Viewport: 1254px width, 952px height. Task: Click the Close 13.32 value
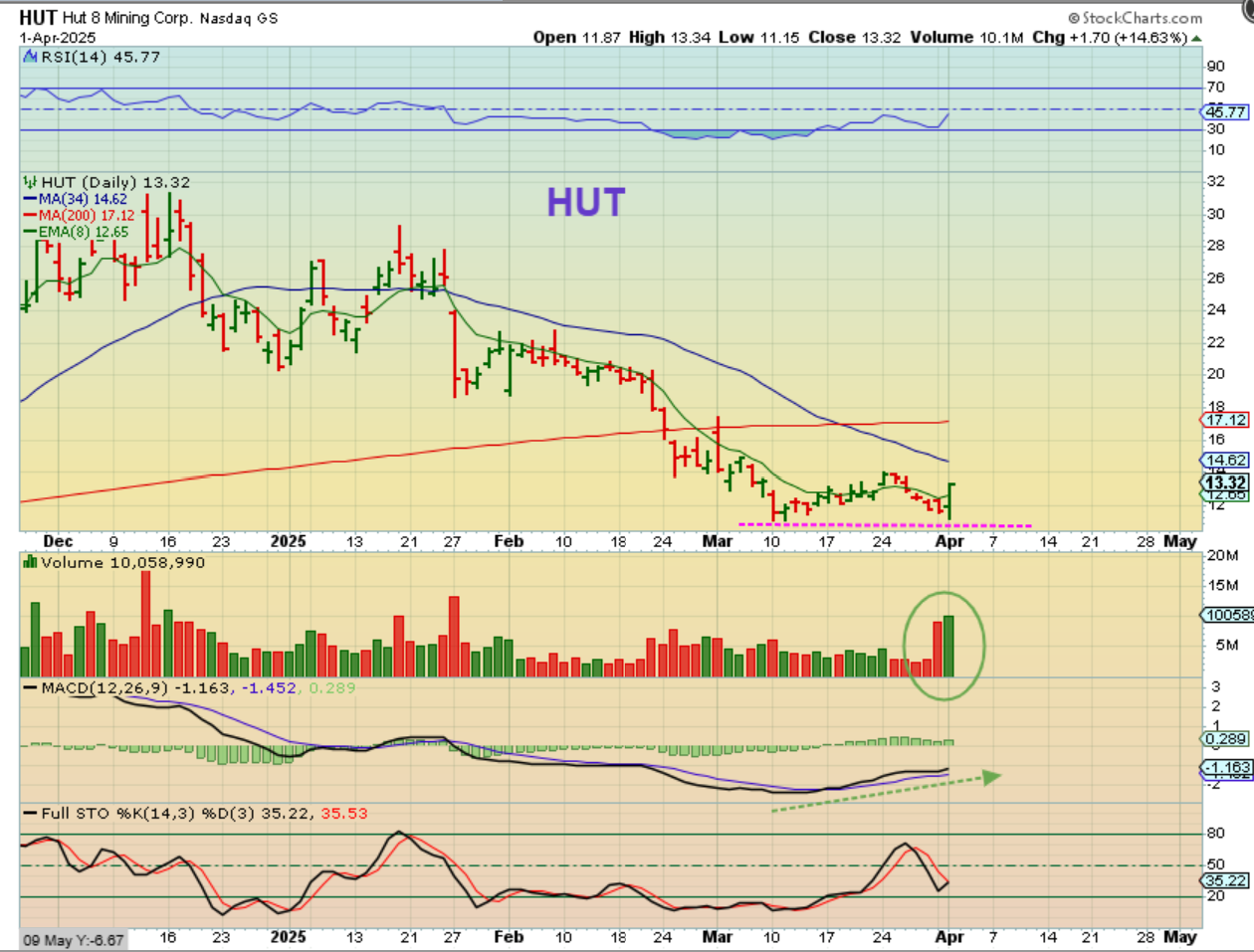[x=855, y=37]
